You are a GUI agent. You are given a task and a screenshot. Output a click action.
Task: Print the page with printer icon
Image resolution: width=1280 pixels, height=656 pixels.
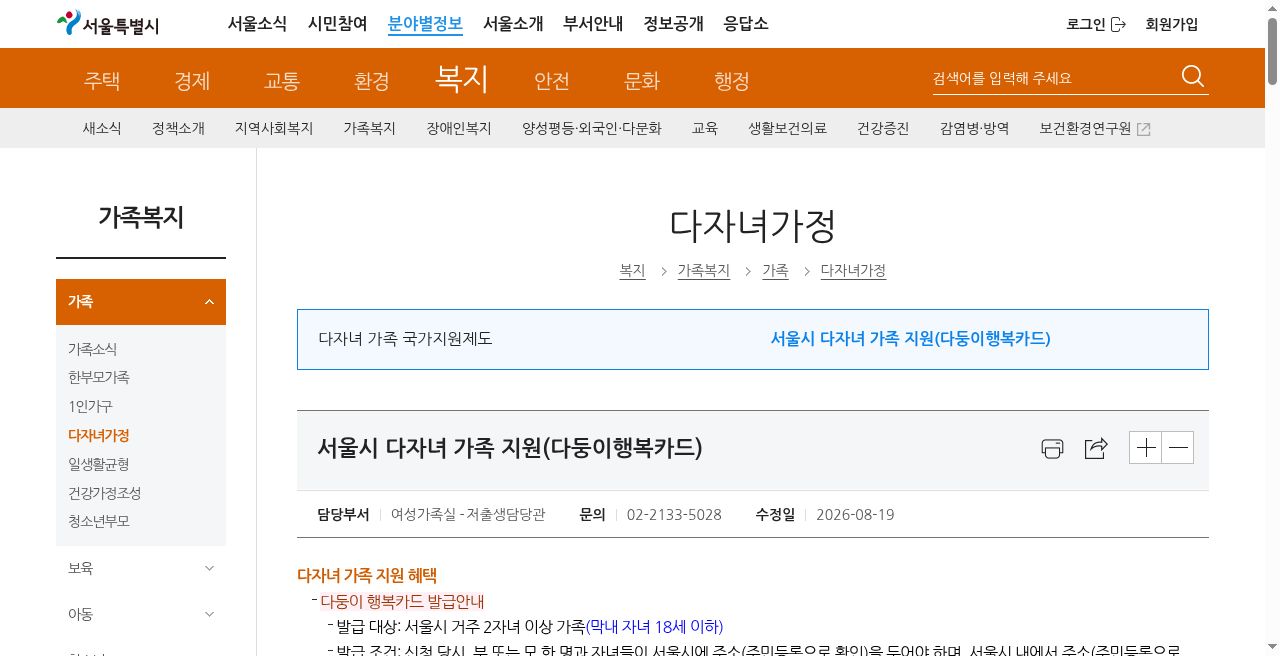(1052, 448)
